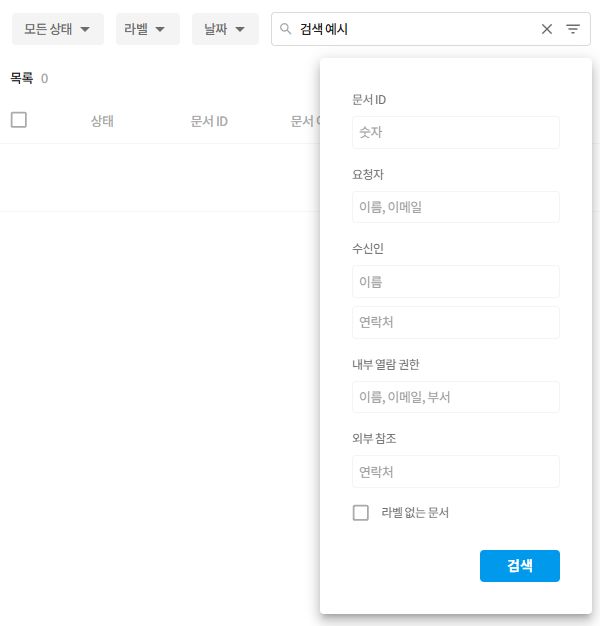Viewport: 600px width, 626px height.
Task: Click the 요청자 label in filter panel
Action: pos(368,174)
